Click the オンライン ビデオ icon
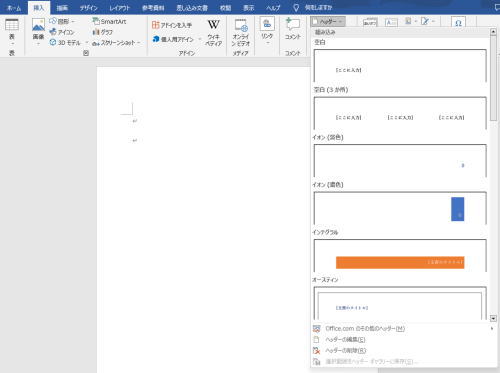The height and width of the screenshot is (373, 500). [241, 33]
